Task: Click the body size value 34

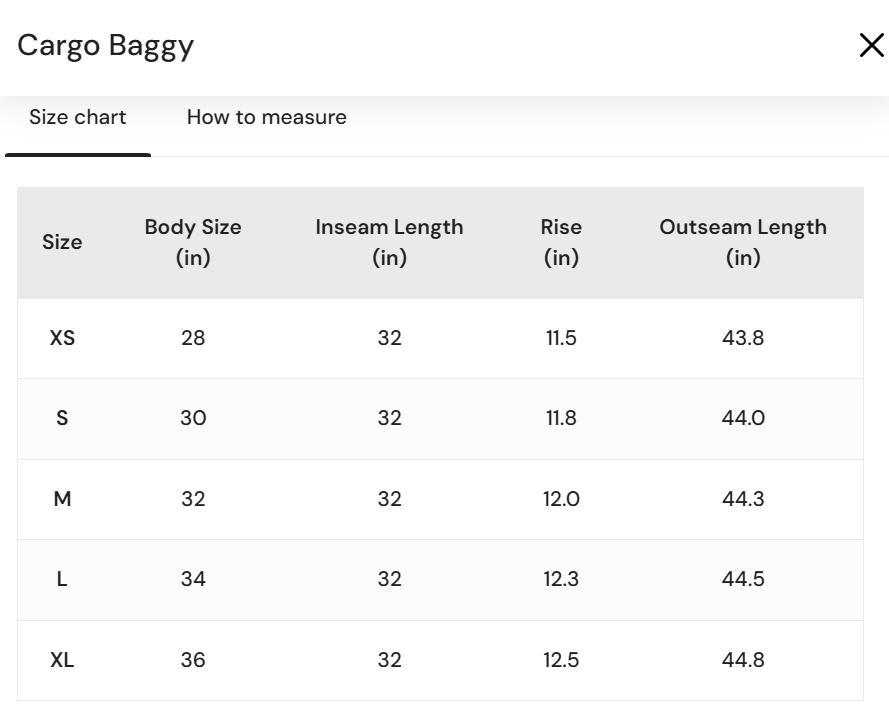Action: pos(193,579)
